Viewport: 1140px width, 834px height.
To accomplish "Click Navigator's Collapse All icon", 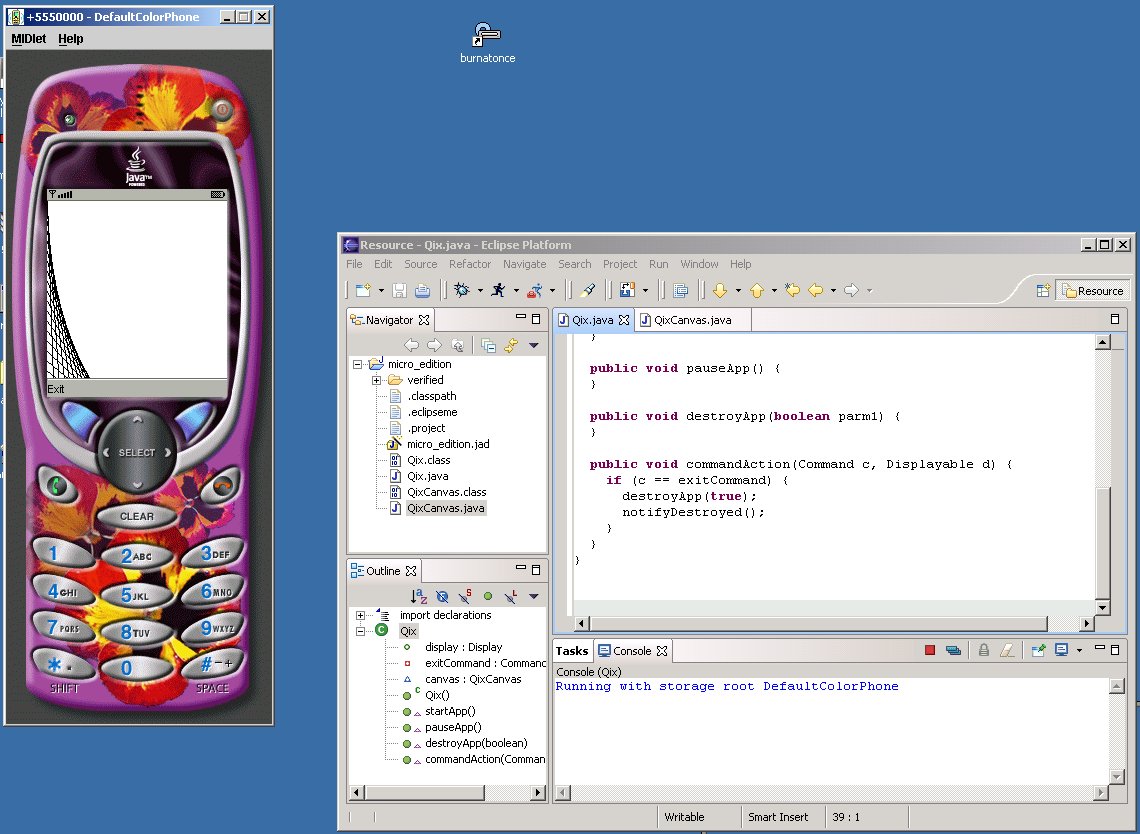I will [x=488, y=345].
